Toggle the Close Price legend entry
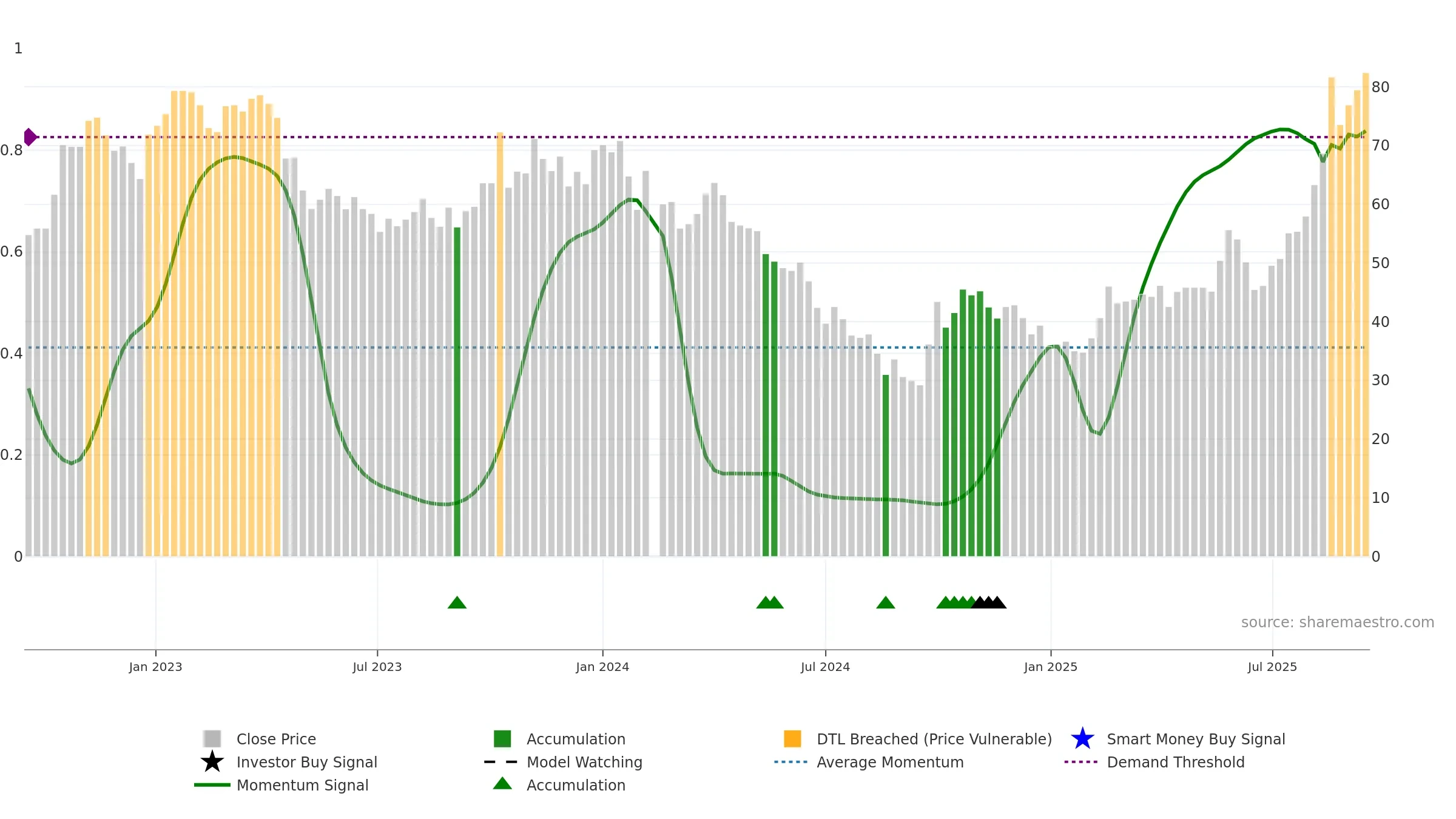Image resolution: width=1456 pixels, height=819 pixels. point(276,739)
